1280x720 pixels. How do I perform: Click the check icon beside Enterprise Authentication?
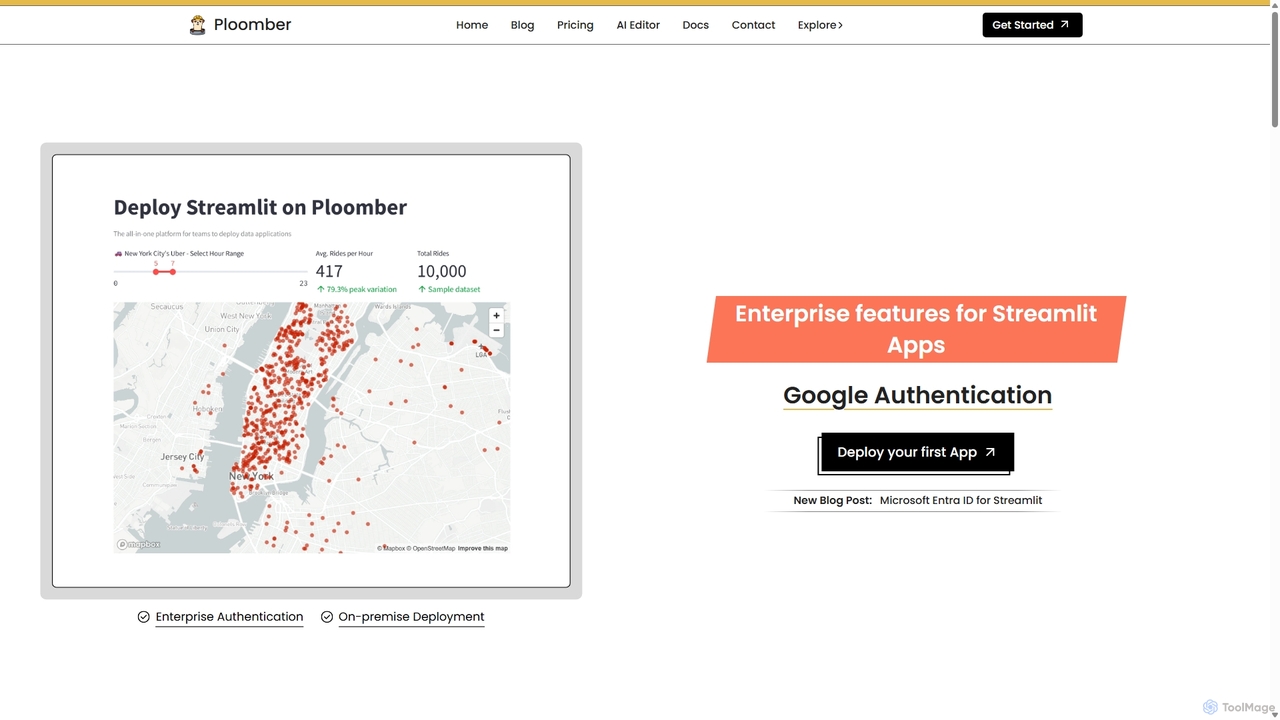click(144, 617)
